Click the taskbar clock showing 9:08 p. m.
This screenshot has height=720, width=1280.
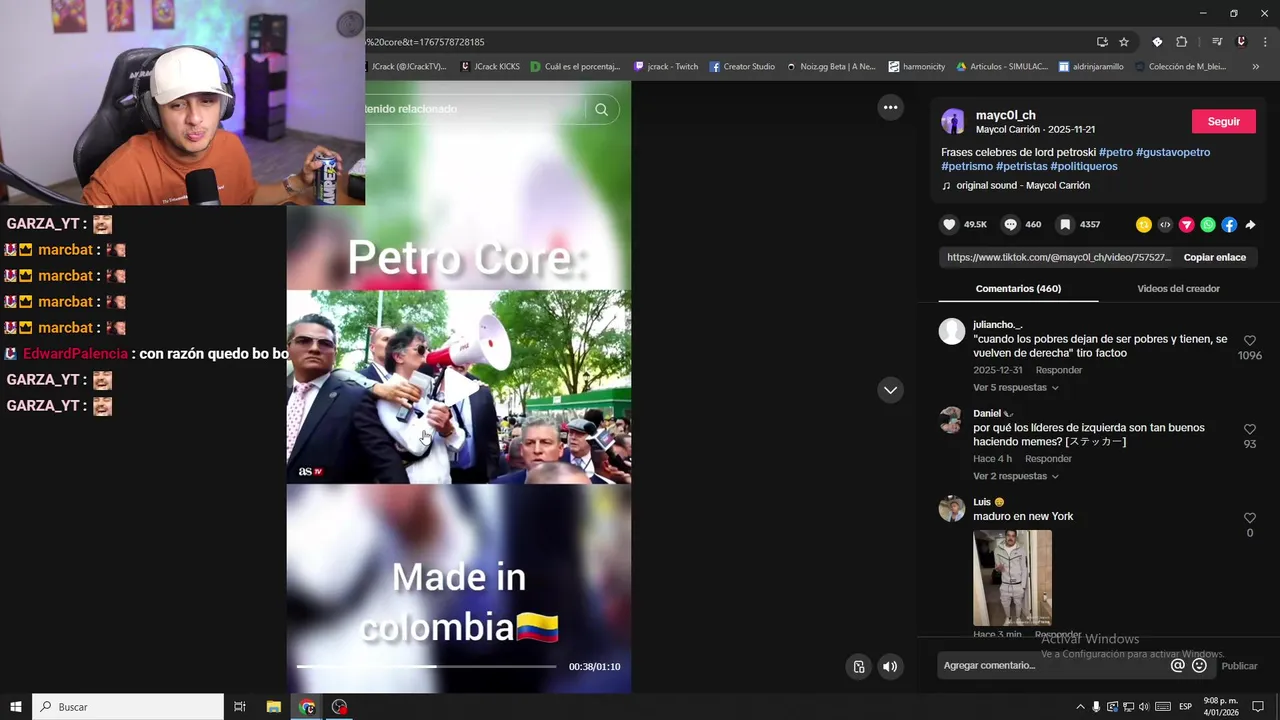1221,707
